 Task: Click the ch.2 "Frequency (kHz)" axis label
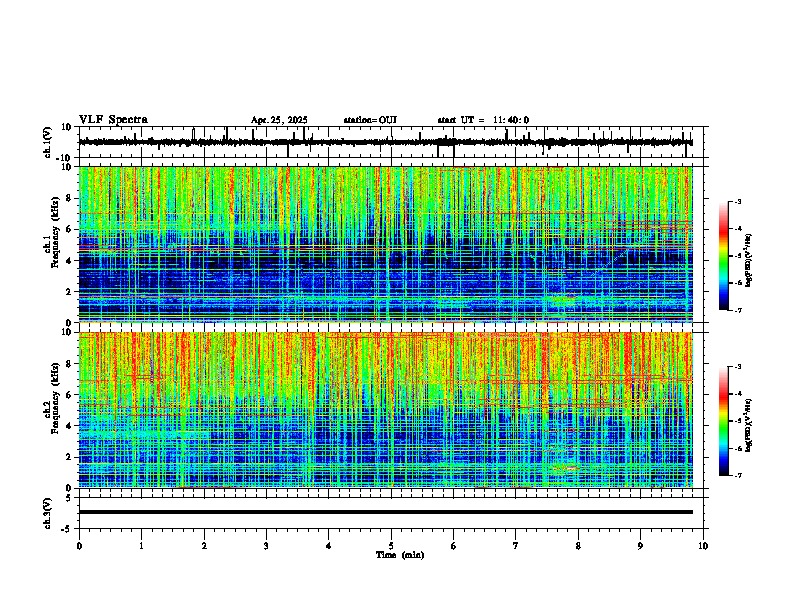pyautogui.click(x=55, y=397)
